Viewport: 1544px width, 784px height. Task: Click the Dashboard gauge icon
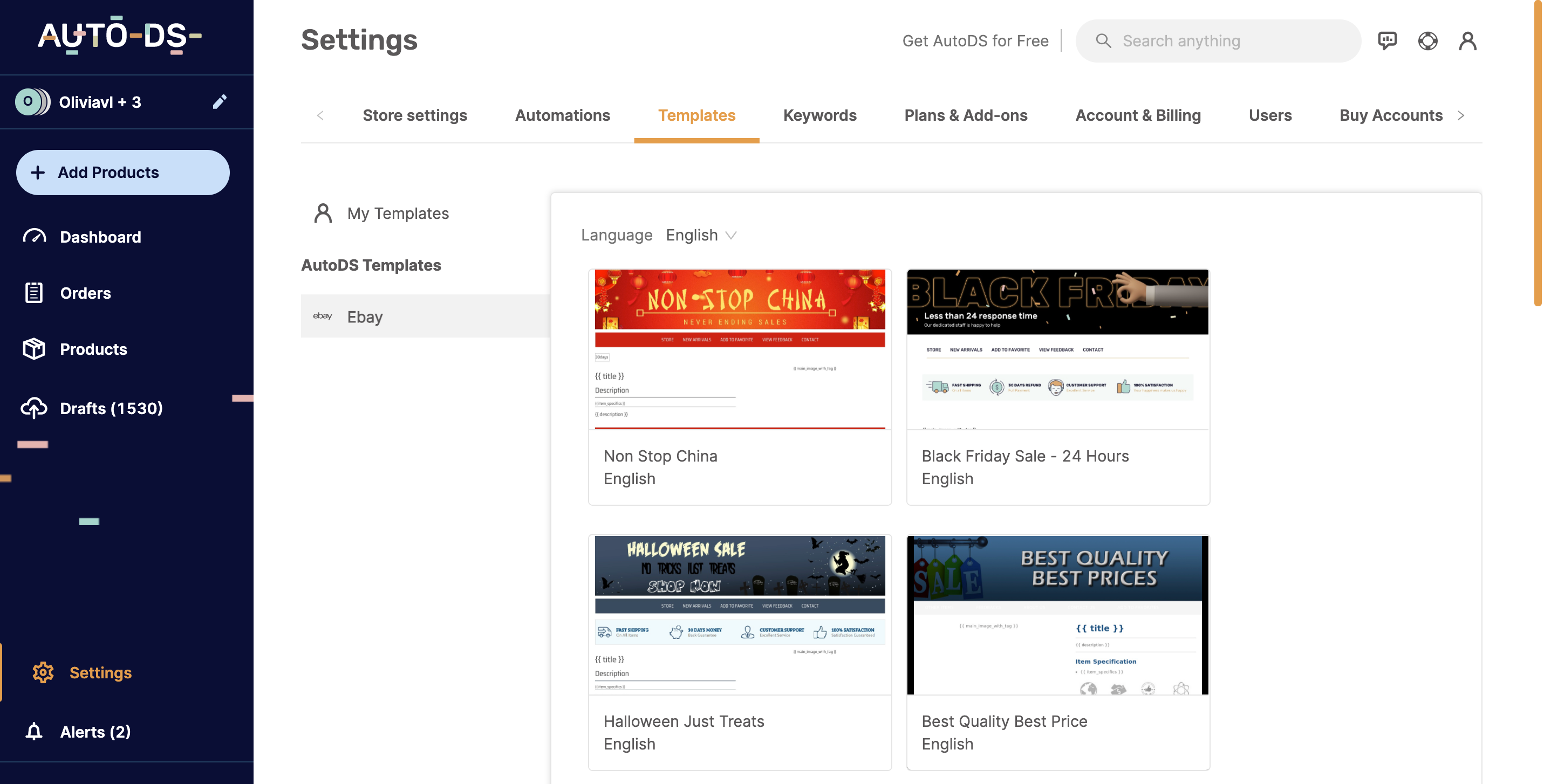coord(34,237)
